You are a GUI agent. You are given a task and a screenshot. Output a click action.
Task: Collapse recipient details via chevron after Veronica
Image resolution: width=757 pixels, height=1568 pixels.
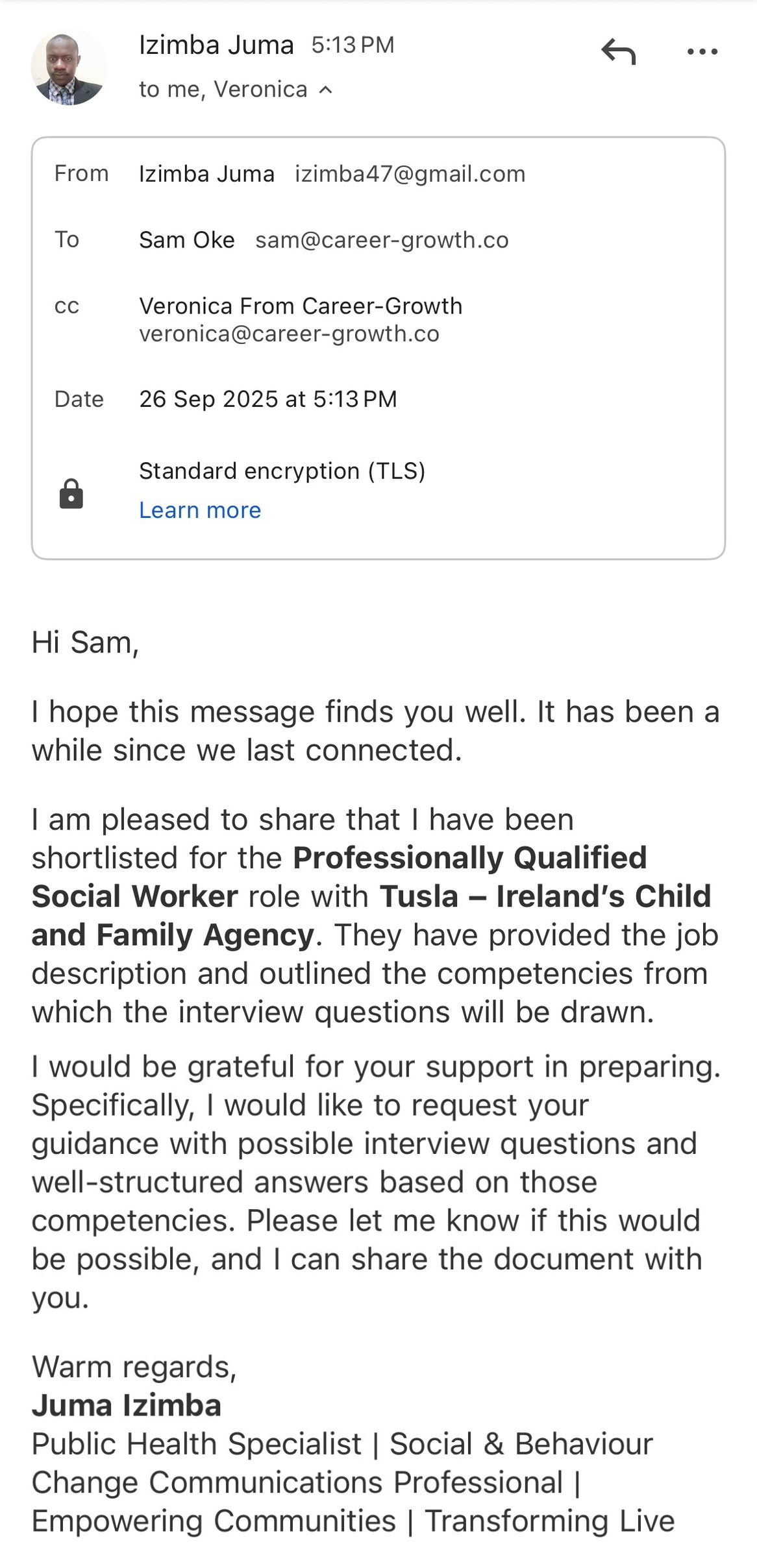point(326,90)
